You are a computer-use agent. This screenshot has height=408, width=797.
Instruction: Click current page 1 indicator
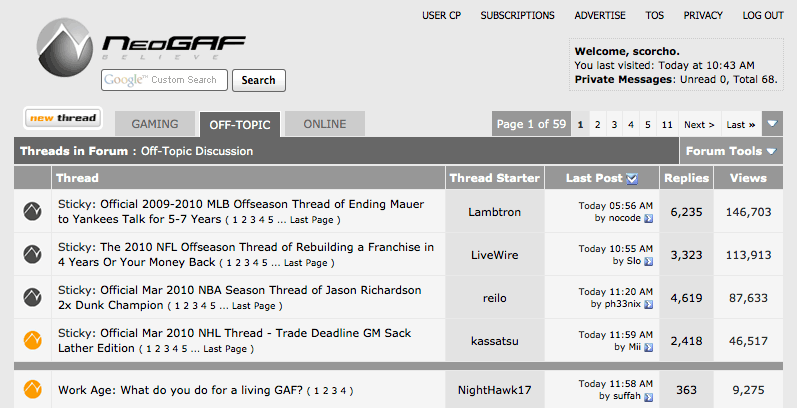point(580,124)
